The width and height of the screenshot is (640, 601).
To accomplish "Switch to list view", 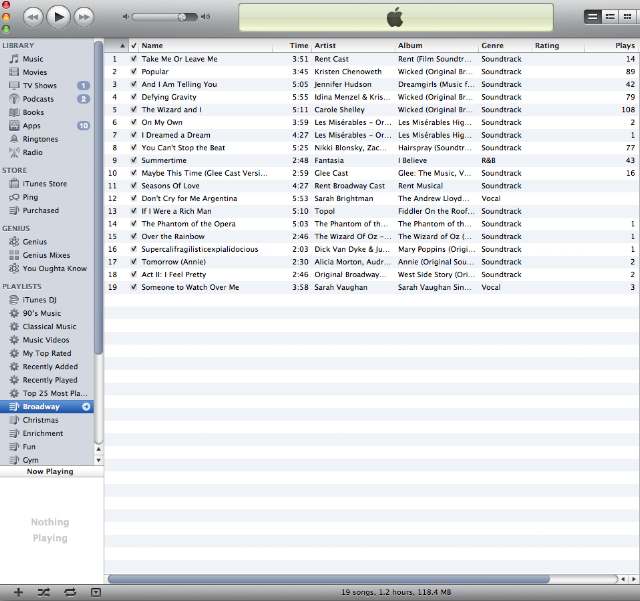I will (593, 17).
